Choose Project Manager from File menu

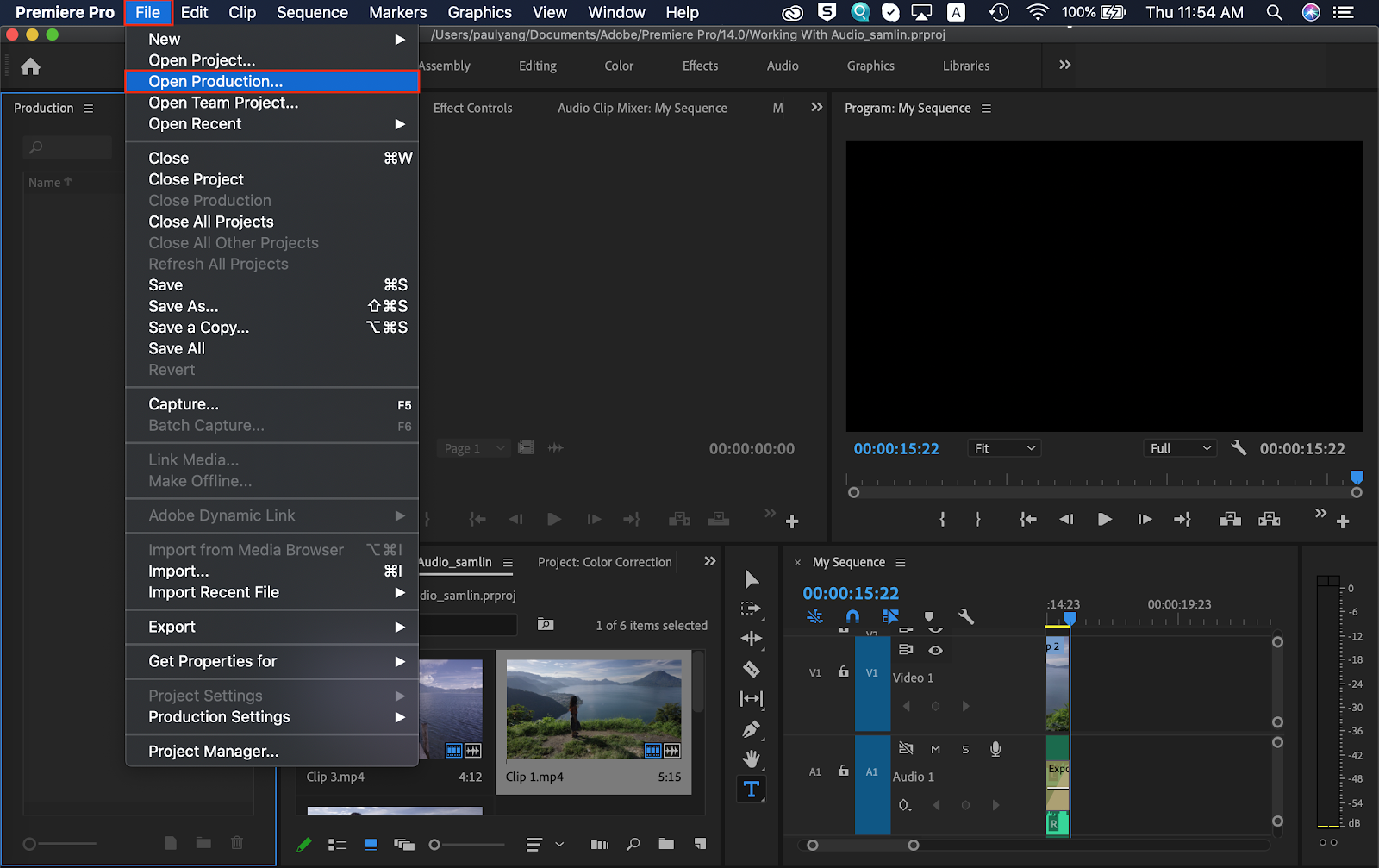[272, 752]
